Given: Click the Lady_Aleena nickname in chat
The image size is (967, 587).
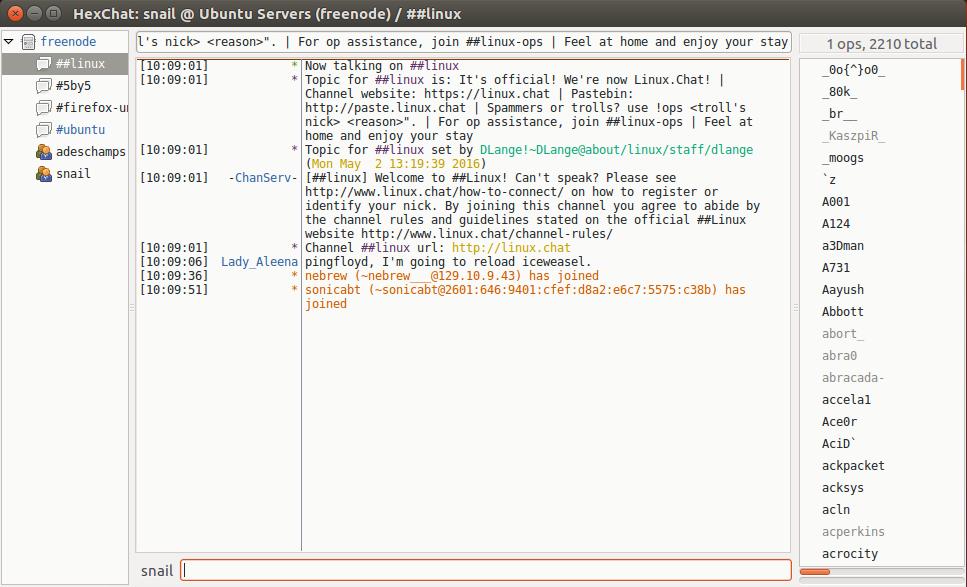Looking at the screenshot, I should [259, 262].
